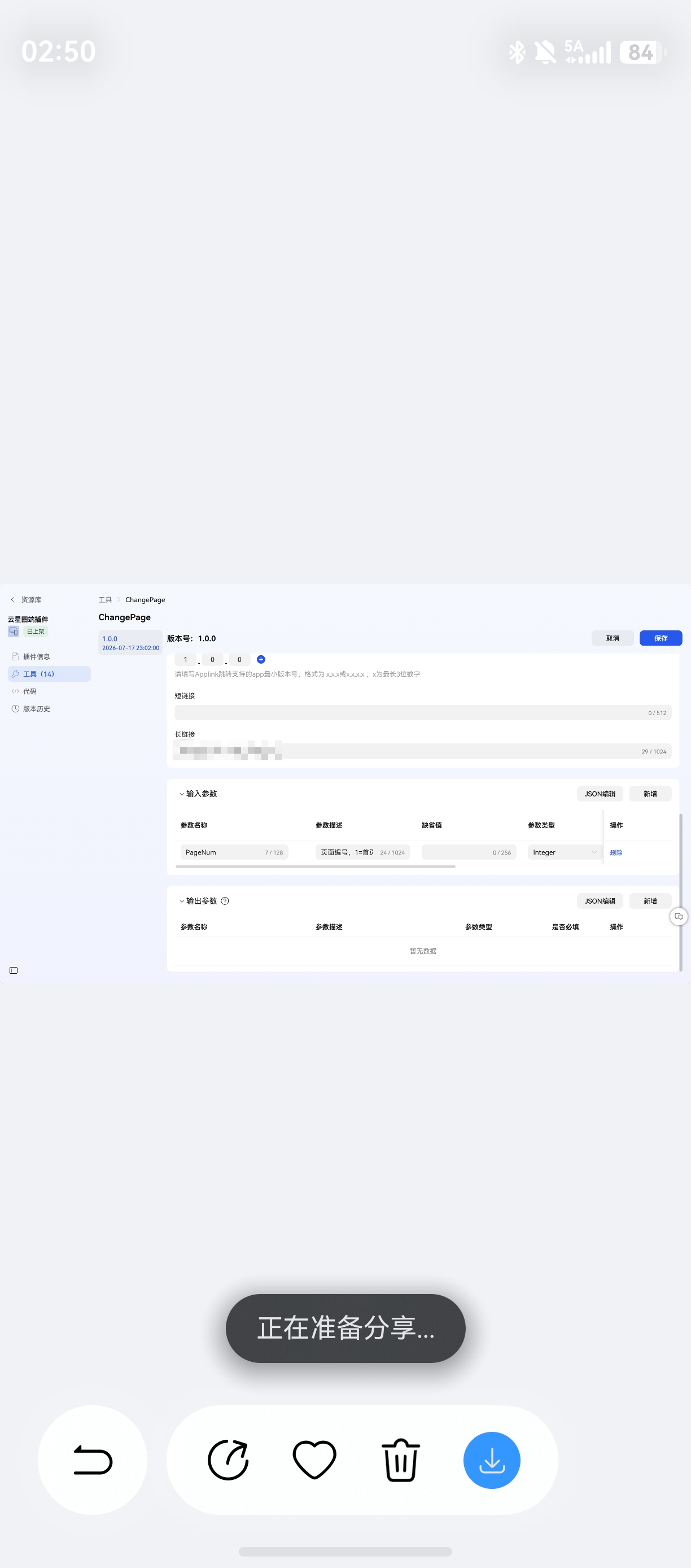Image resolution: width=691 pixels, height=1568 pixels.
Task: Tap the muted notification bell status icon
Action: pyautogui.click(x=545, y=53)
